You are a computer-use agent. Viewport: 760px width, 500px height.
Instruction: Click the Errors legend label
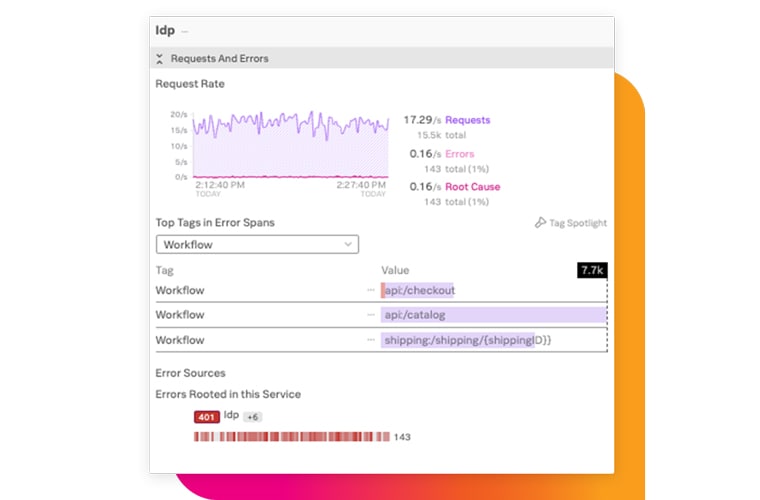[x=459, y=154]
